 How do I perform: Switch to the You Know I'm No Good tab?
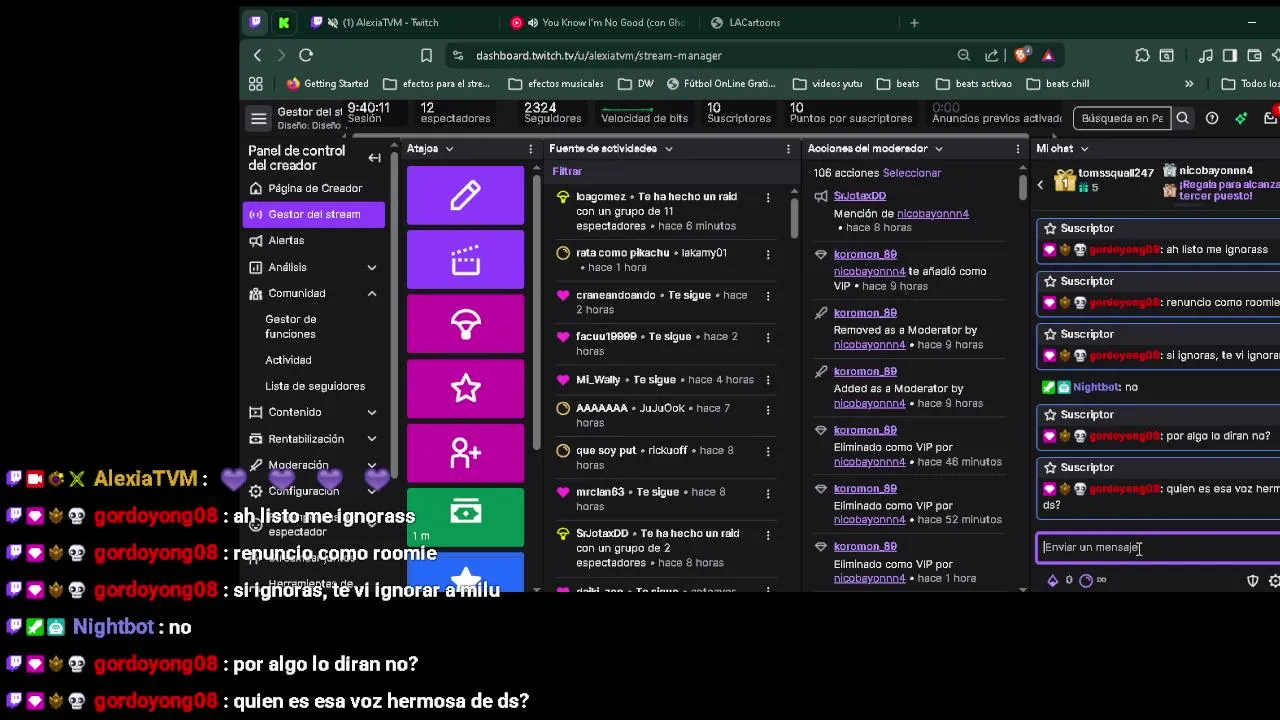click(598, 22)
